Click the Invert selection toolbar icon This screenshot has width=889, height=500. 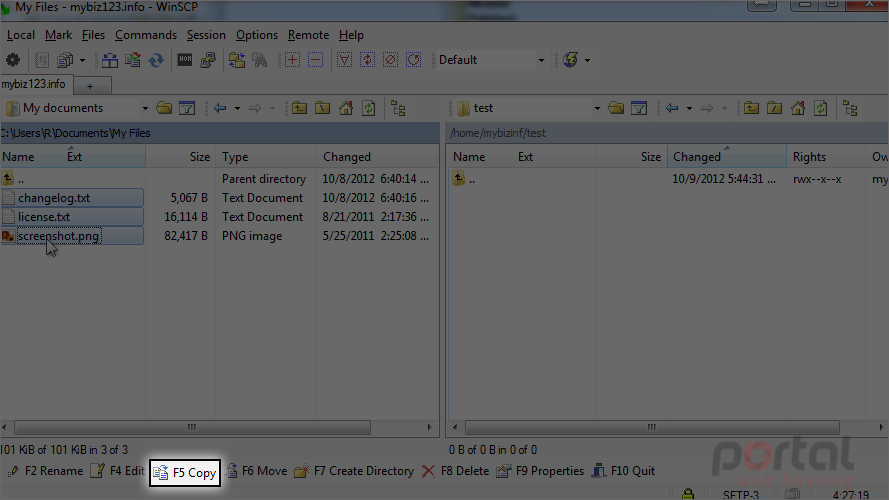tap(367, 60)
